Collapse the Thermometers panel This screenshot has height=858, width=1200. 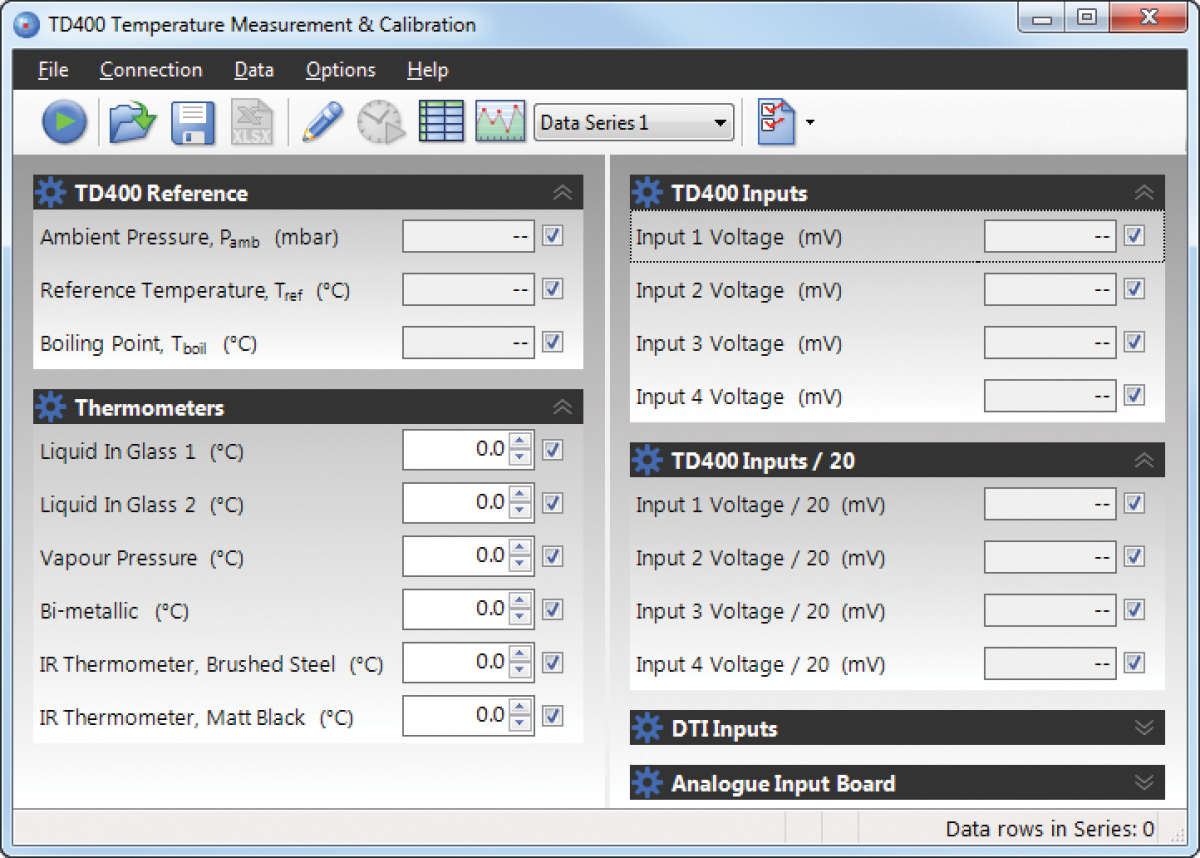[x=562, y=407]
